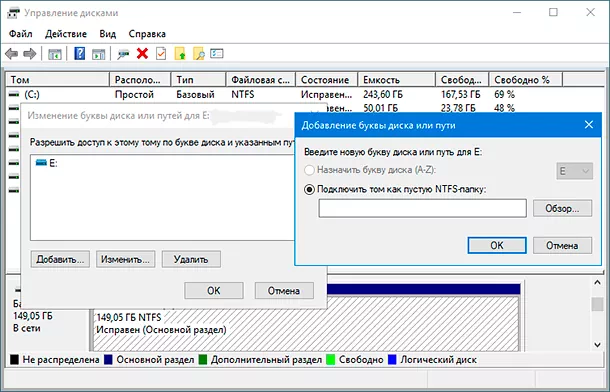610x392 pixels.
Task: Open the 'Действие' menu
Action: (x=66, y=34)
